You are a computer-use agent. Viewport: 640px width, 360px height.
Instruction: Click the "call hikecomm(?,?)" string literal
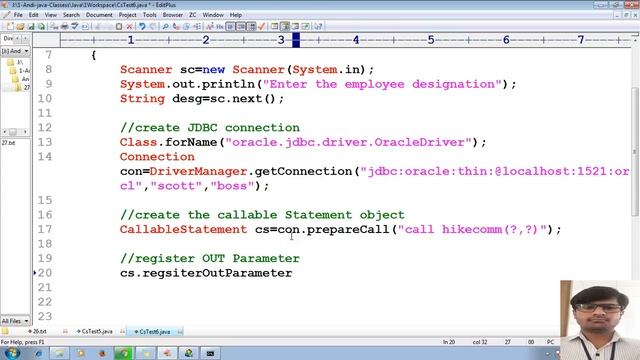pyautogui.click(x=472, y=229)
